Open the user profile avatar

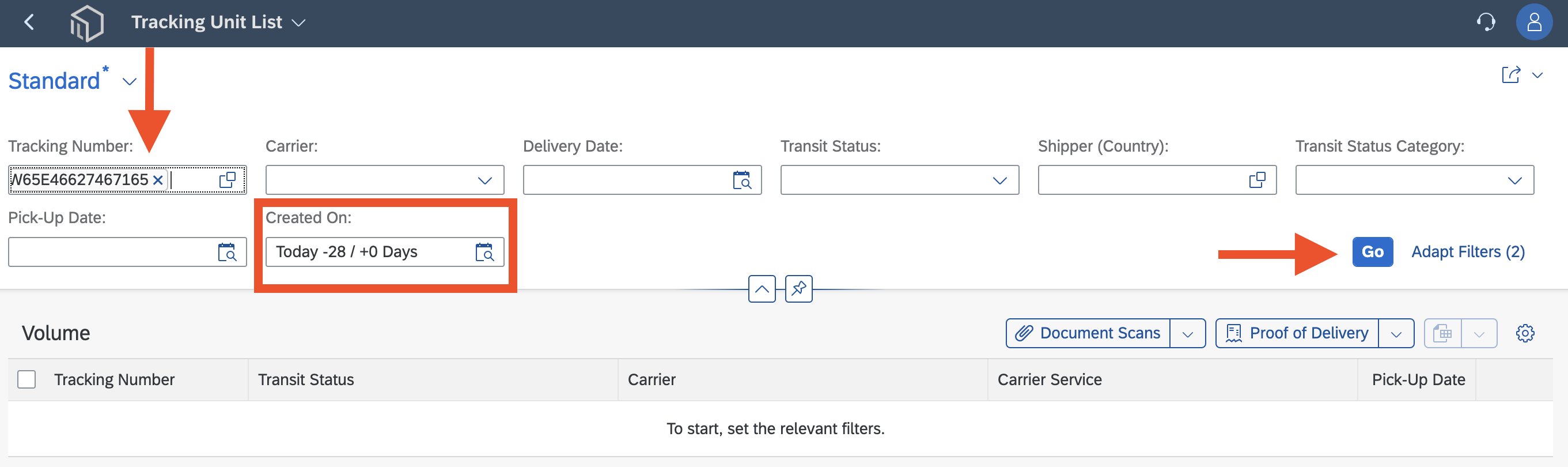point(1534,22)
